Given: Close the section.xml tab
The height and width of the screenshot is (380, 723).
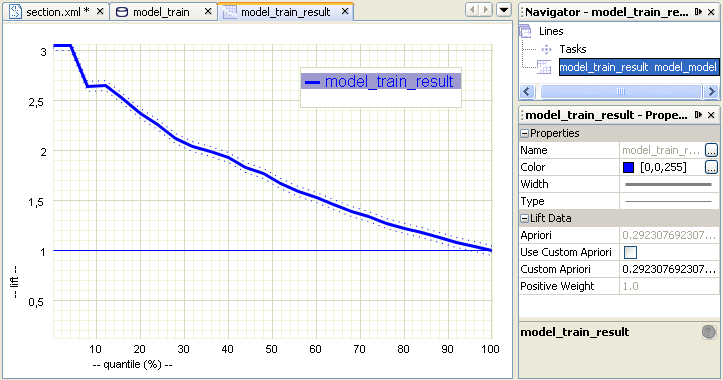Looking at the screenshot, I should click(100, 12).
